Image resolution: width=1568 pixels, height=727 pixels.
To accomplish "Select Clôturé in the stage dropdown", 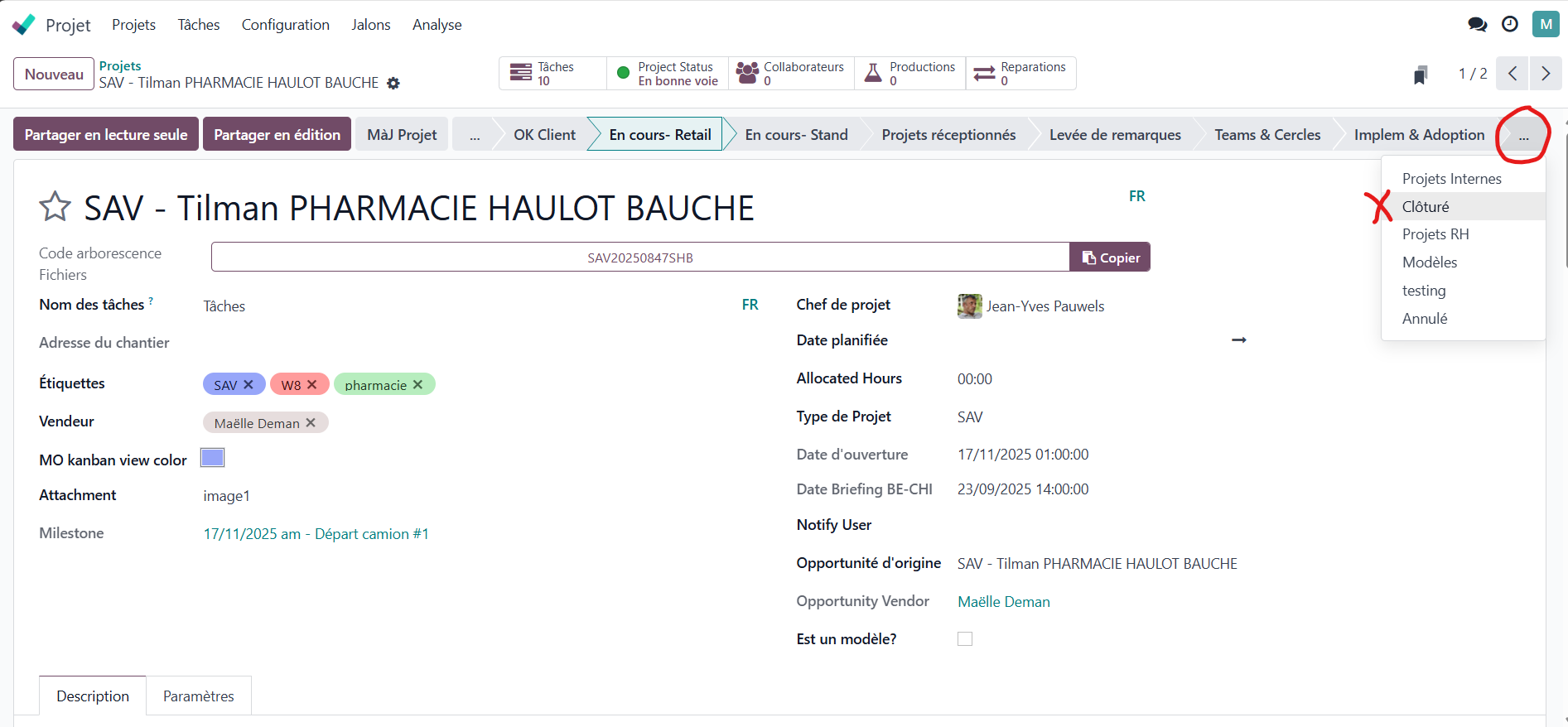I will pyautogui.click(x=1426, y=207).
